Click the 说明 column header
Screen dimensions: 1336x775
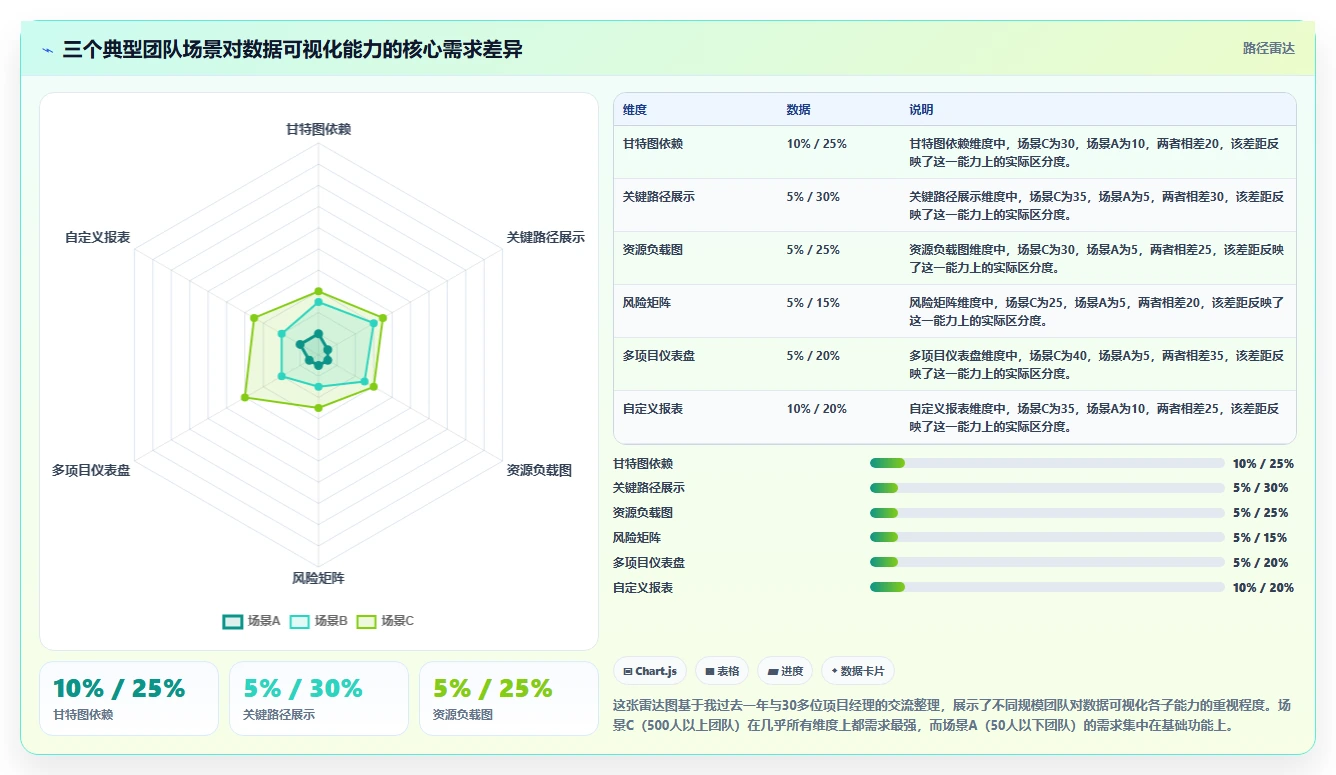click(x=921, y=110)
